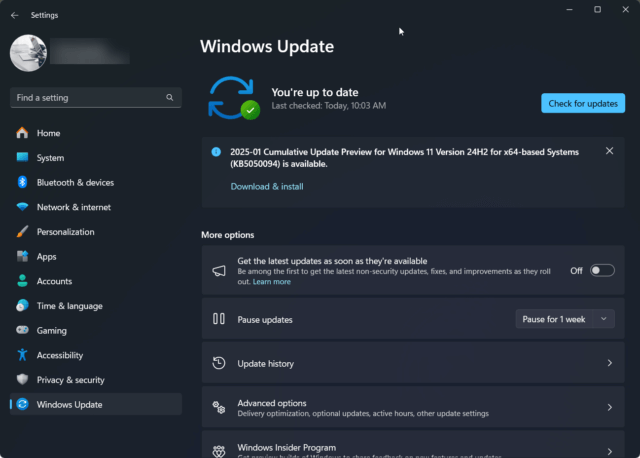Select the System monitor icon

pyautogui.click(x=22, y=157)
